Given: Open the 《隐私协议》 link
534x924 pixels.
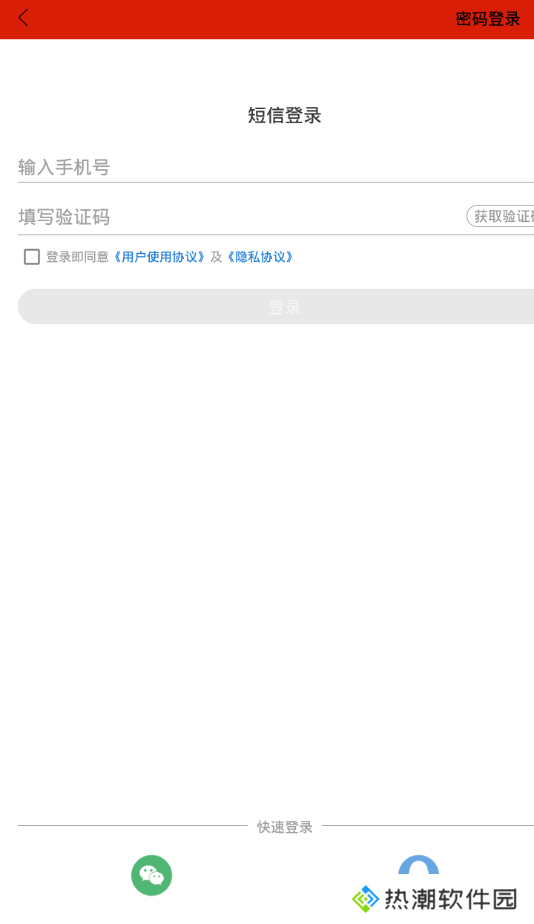Looking at the screenshot, I should (260, 257).
